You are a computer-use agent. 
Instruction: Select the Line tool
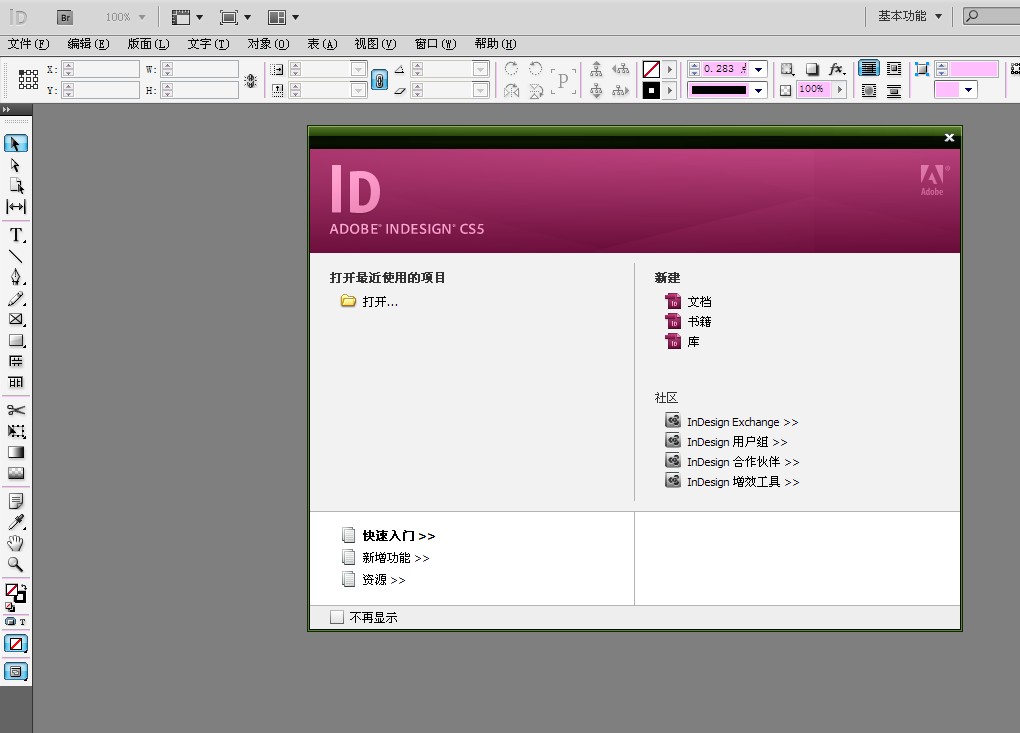(x=16, y=257)
